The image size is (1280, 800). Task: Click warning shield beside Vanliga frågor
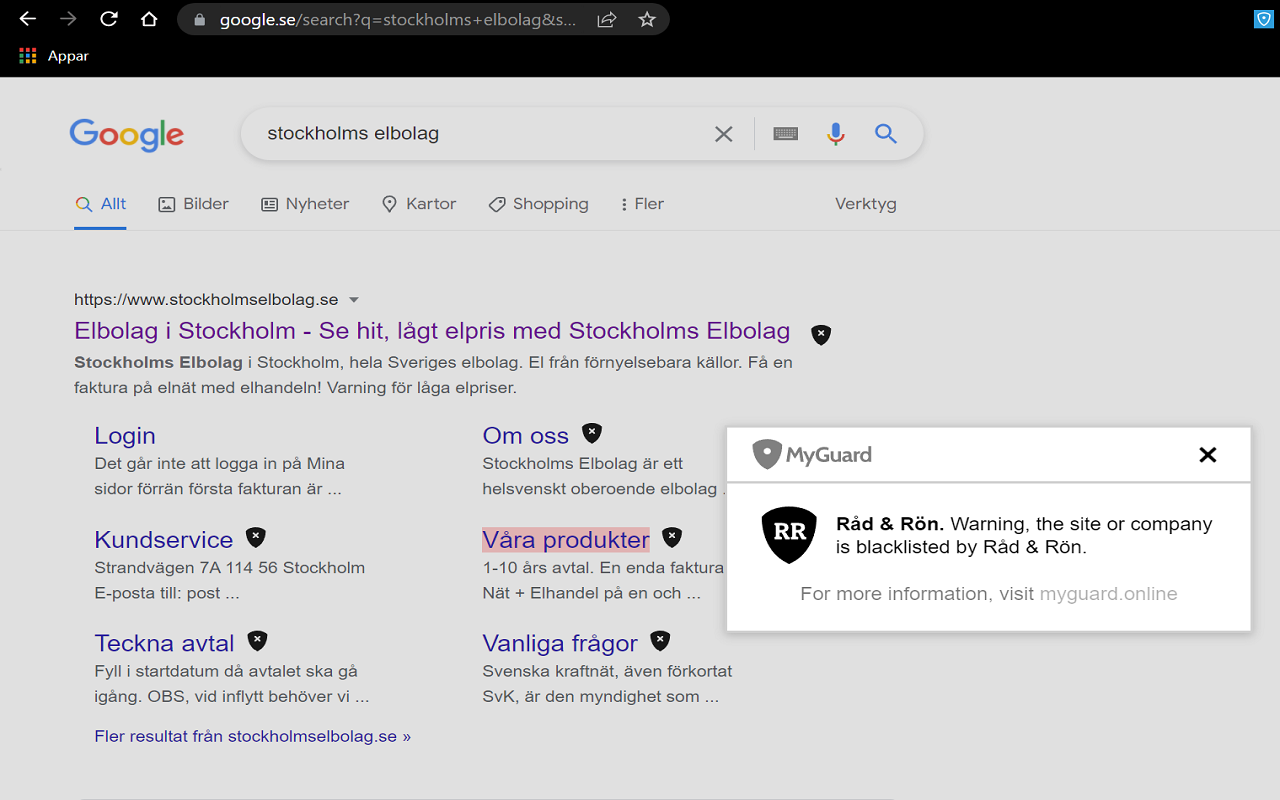[x=660, y=641]
